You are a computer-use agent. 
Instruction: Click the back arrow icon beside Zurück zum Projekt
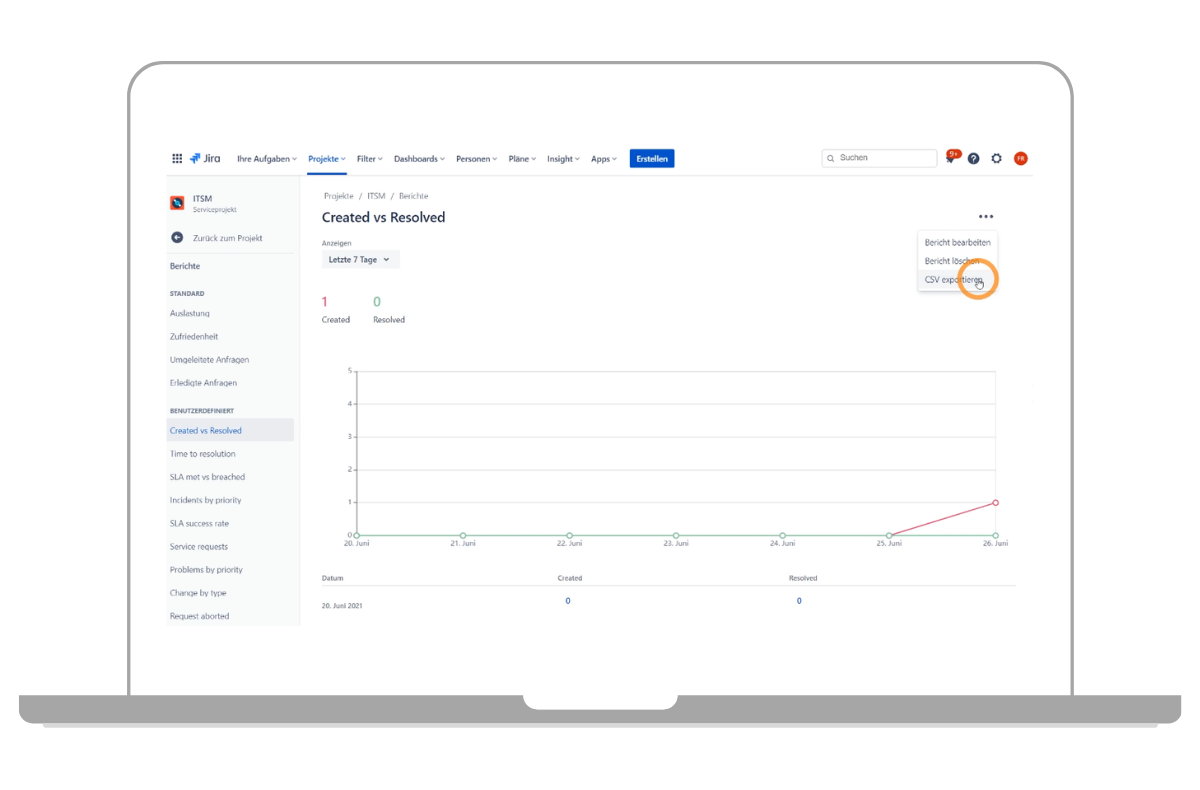click(x=177, y=238)
